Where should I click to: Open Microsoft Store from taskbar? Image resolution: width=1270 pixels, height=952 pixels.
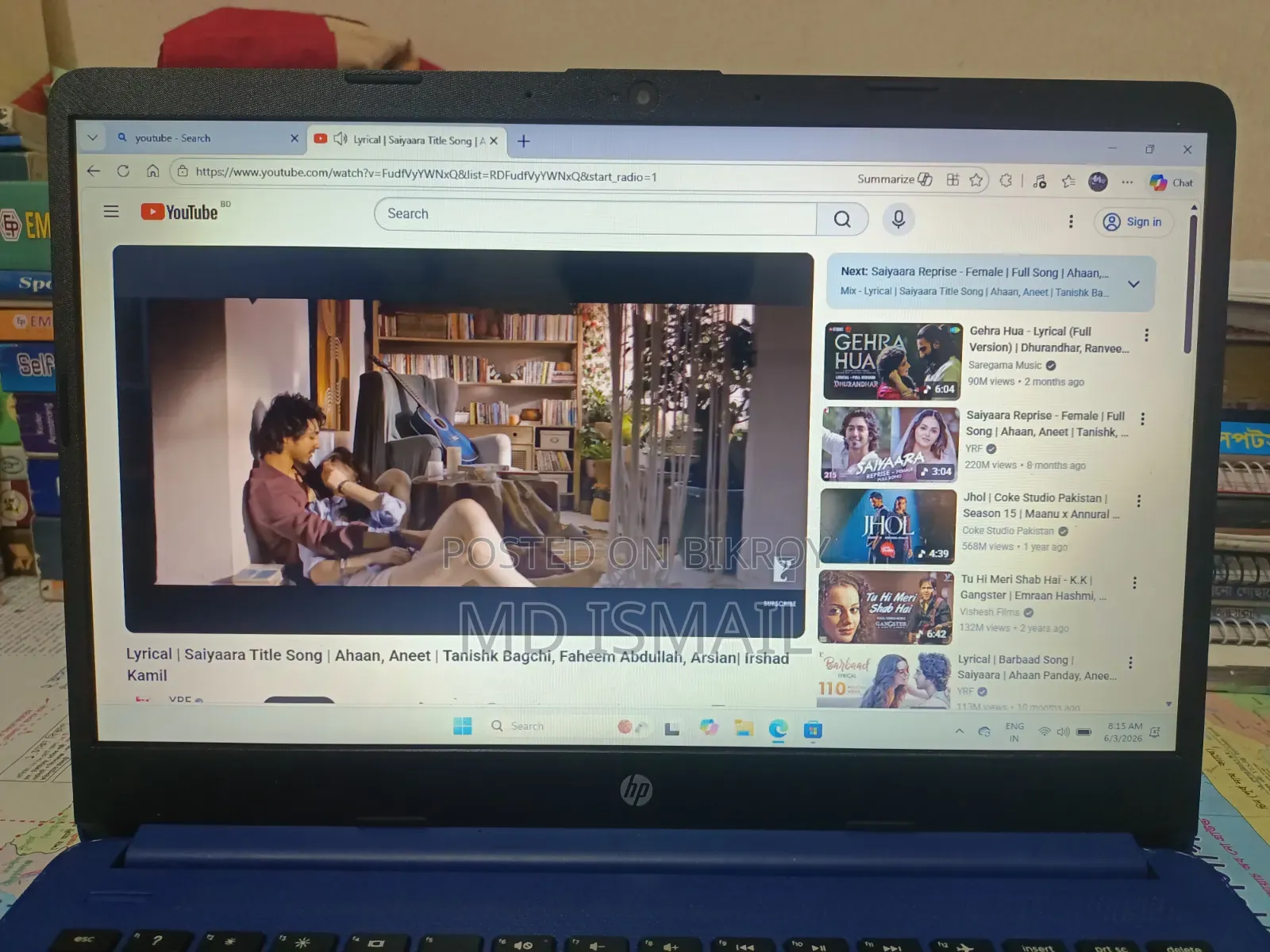813,730
